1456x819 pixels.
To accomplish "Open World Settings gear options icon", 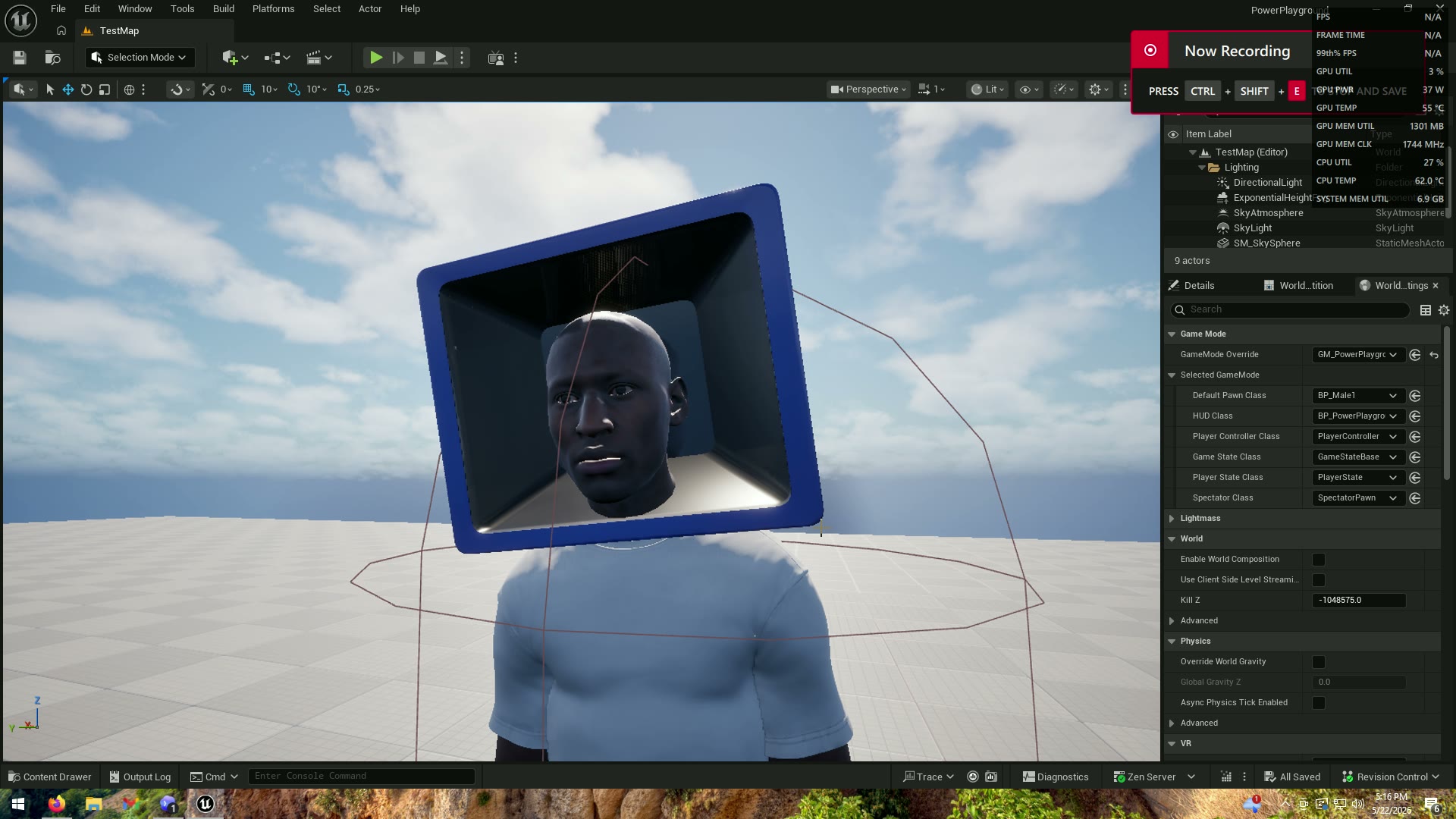I will [1444, 310].
